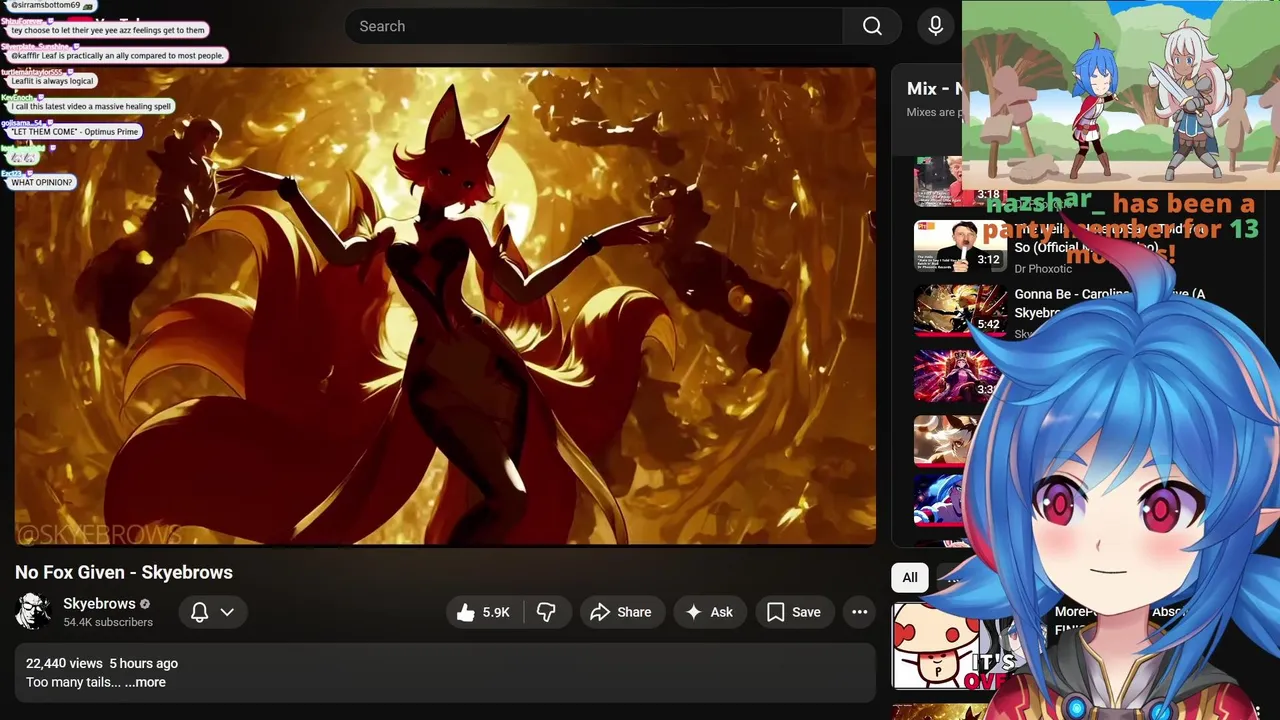The image size is (1280, 720).
Task: Click the 22,440 views text
Action: coord(64,663)
